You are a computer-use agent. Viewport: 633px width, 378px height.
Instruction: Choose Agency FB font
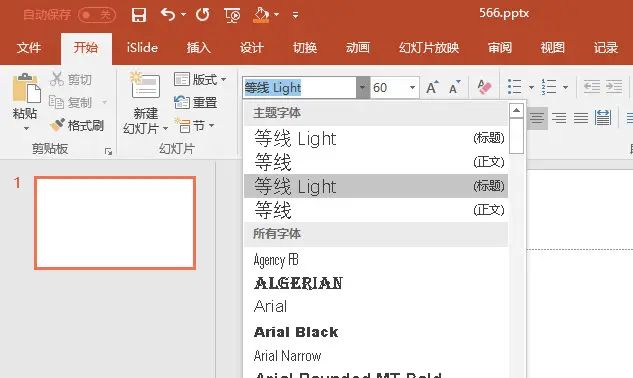pyautogui.click(x=376, y=260)
